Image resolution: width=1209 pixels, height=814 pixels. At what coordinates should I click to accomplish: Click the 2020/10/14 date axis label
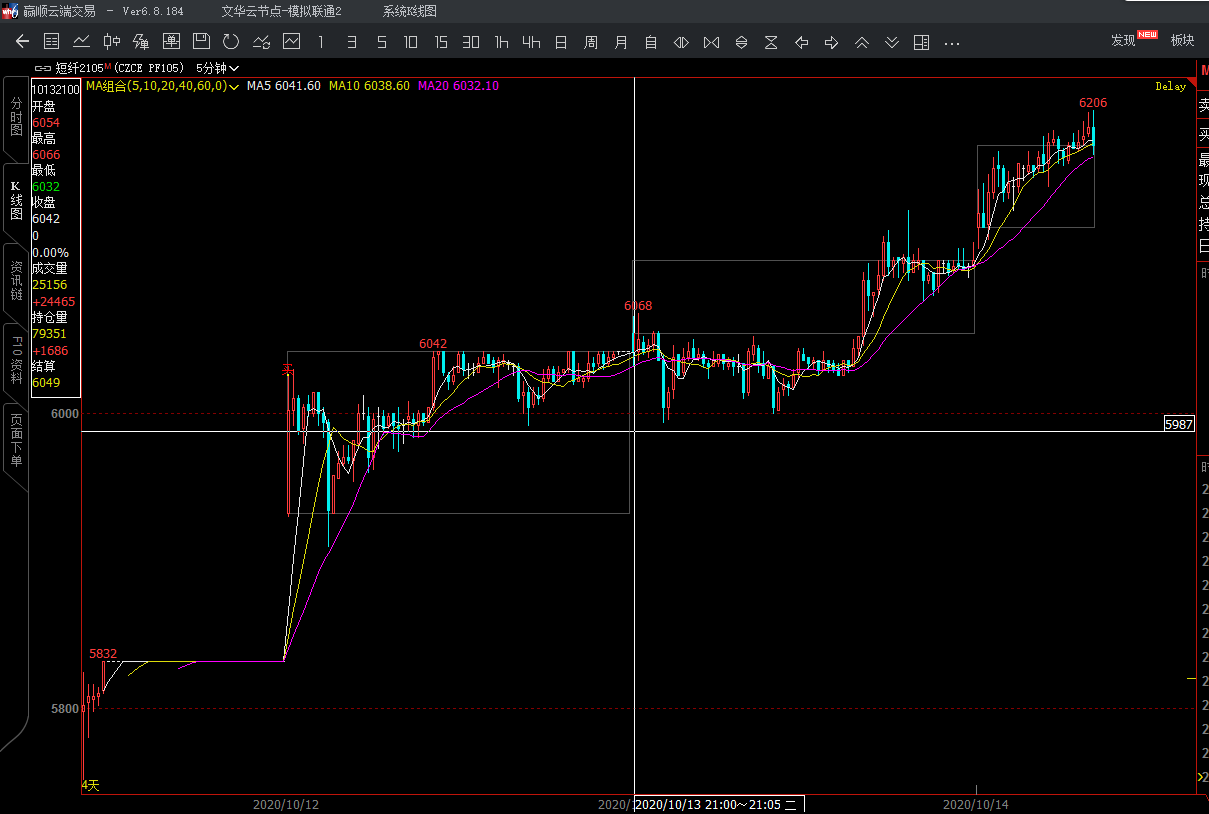974,803
